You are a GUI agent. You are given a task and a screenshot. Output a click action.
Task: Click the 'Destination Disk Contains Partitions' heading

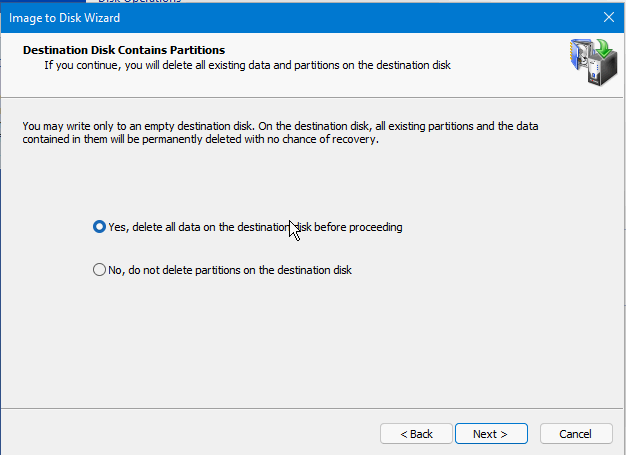[123, 50]
